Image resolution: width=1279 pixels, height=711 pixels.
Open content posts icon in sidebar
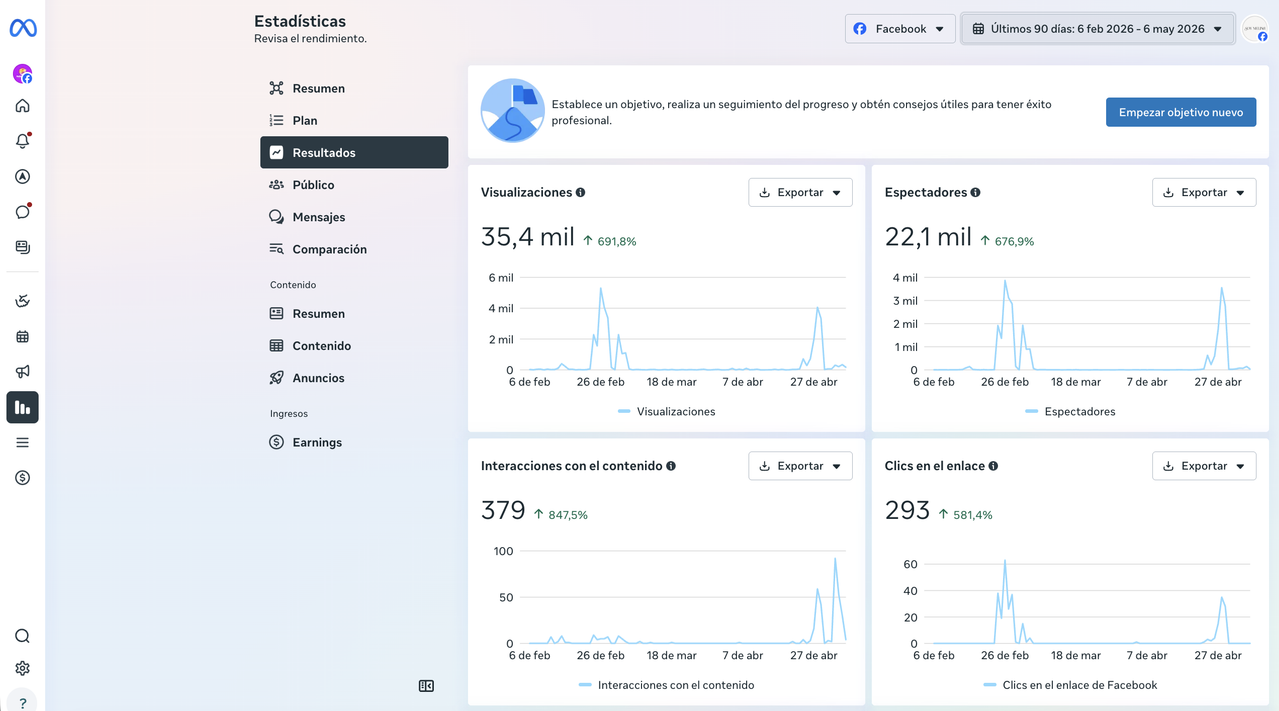tap(22, 247)
